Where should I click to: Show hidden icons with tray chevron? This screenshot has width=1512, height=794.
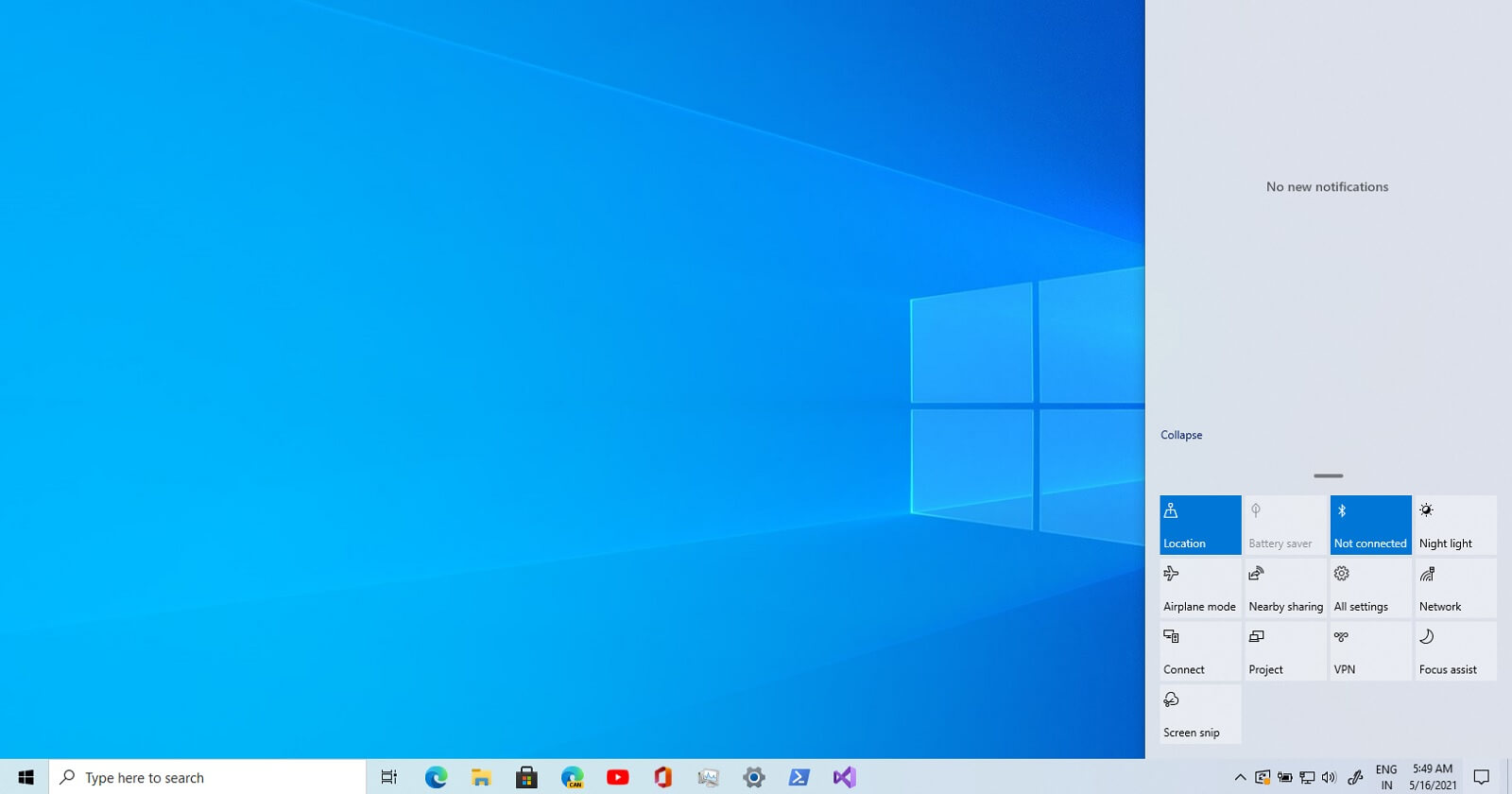click(x=1241, y=777)
